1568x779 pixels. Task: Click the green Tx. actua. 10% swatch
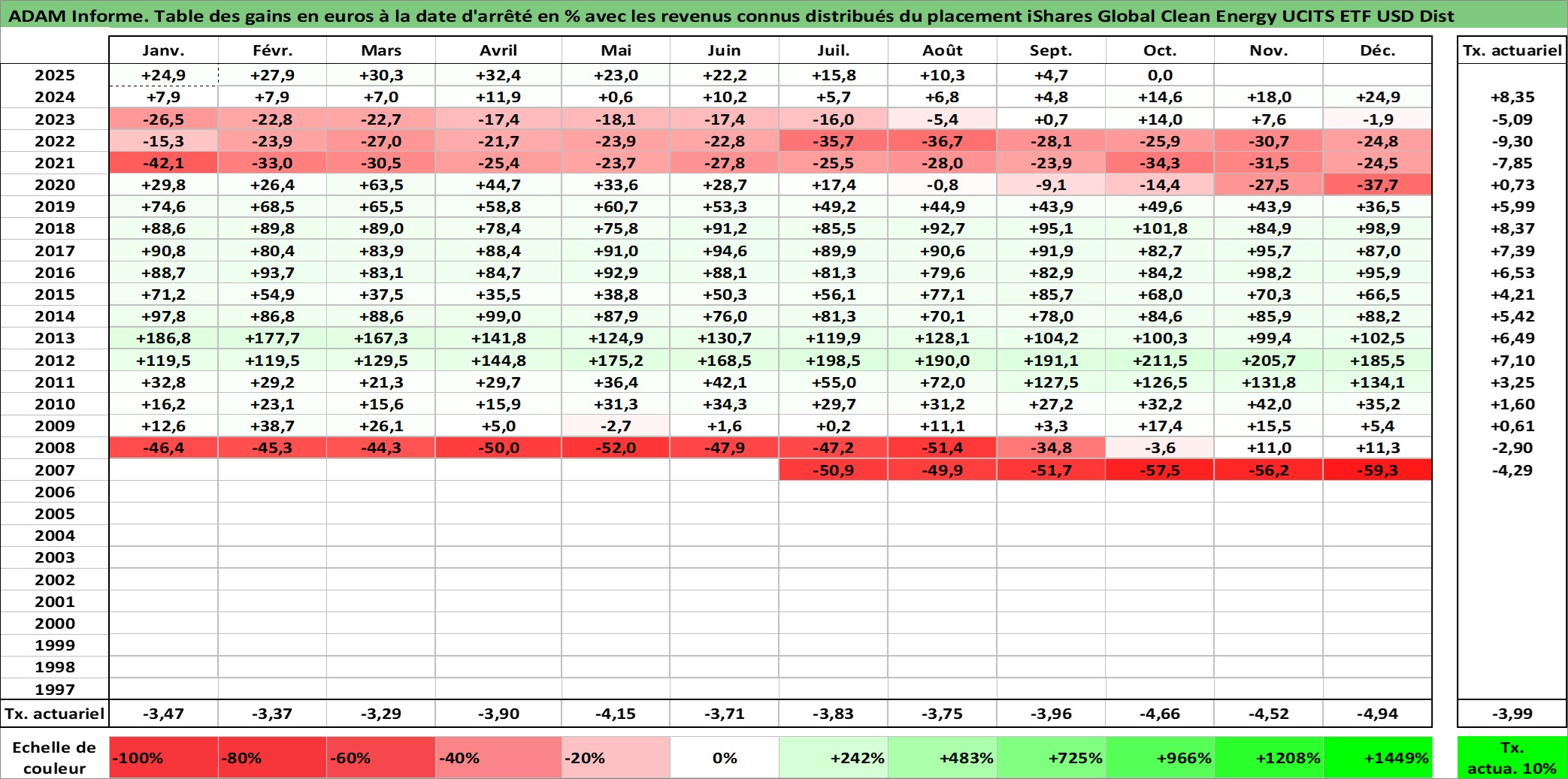coord(1512,757)
